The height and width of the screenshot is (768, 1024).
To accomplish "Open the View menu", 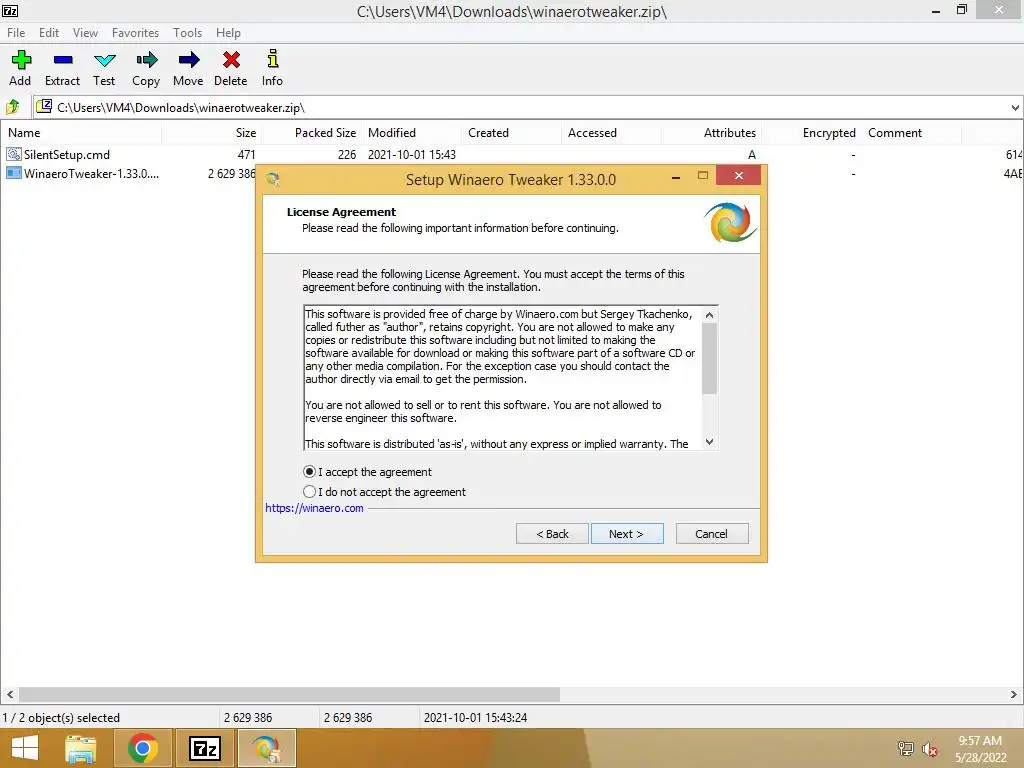I will (x=85, y=33).
